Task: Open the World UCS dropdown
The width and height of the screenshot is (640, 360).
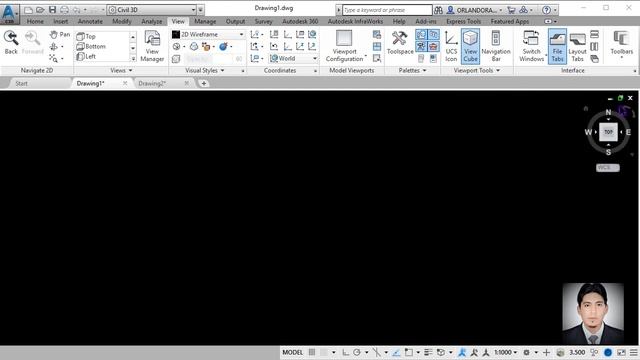Action: coord(293,58)
